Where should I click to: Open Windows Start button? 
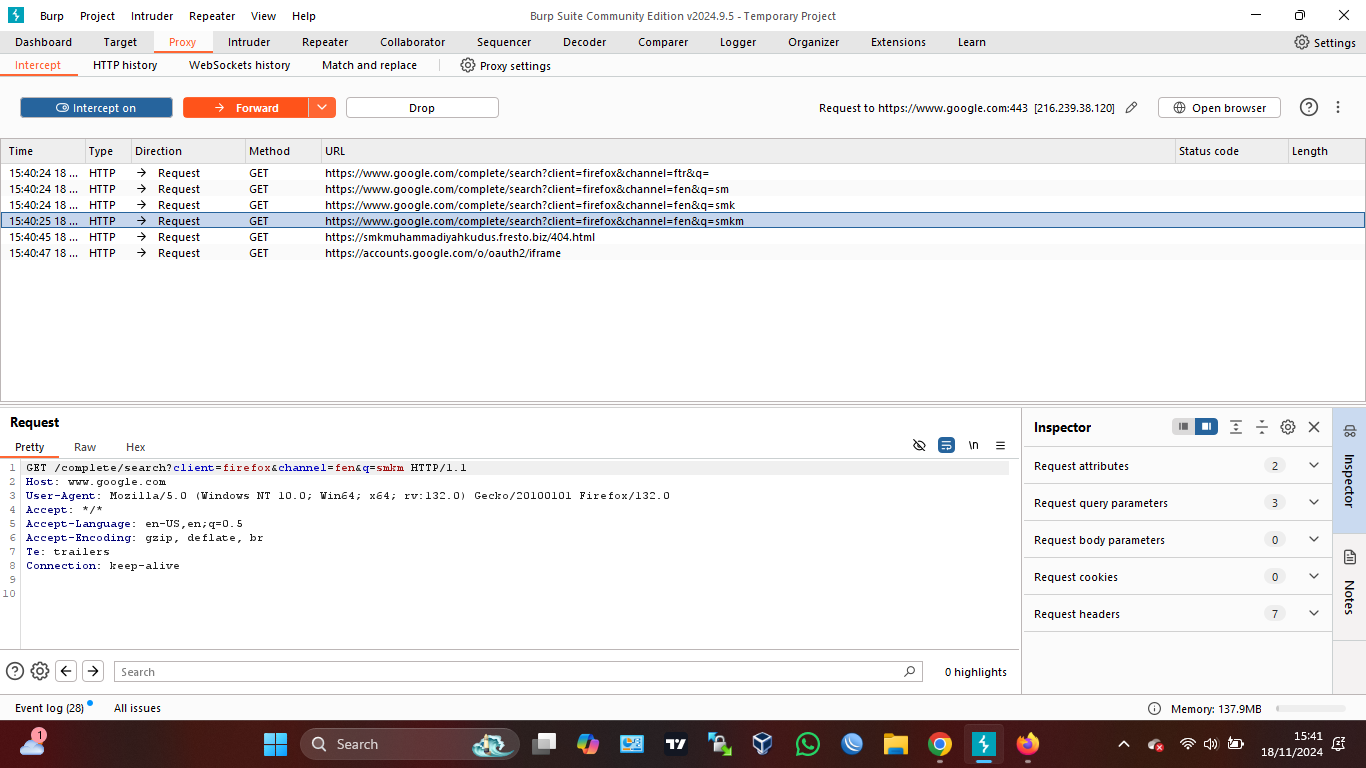pos(275,744)
